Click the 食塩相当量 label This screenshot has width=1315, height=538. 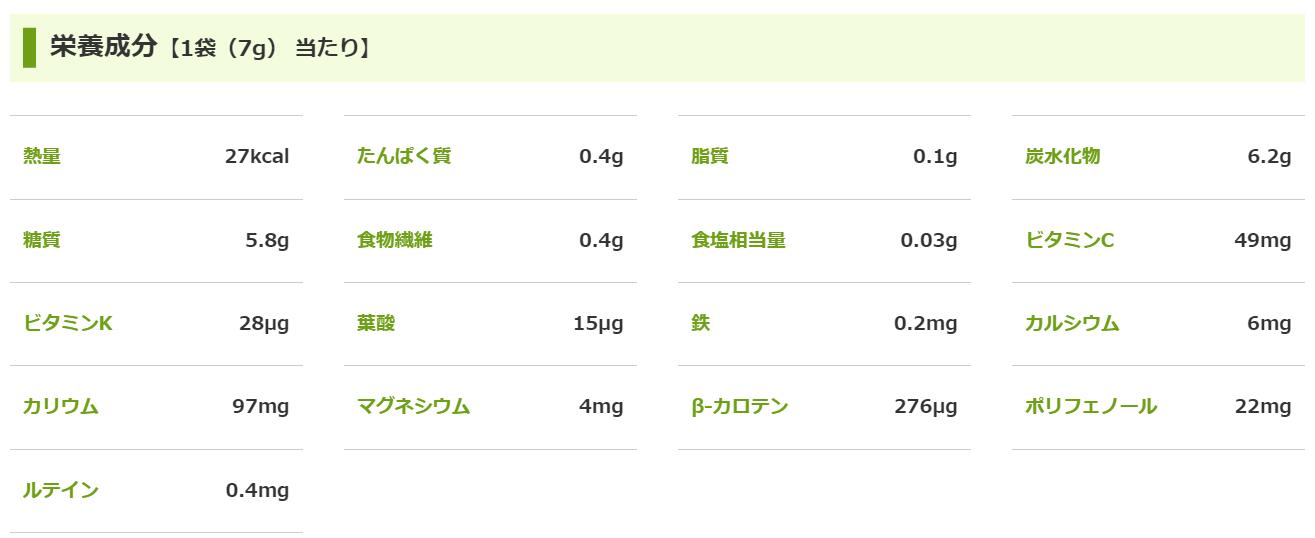738,240
